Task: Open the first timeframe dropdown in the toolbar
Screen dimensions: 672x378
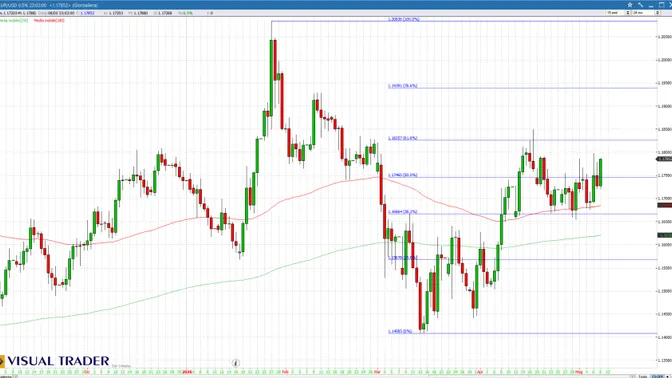Action: coord(618,13)
